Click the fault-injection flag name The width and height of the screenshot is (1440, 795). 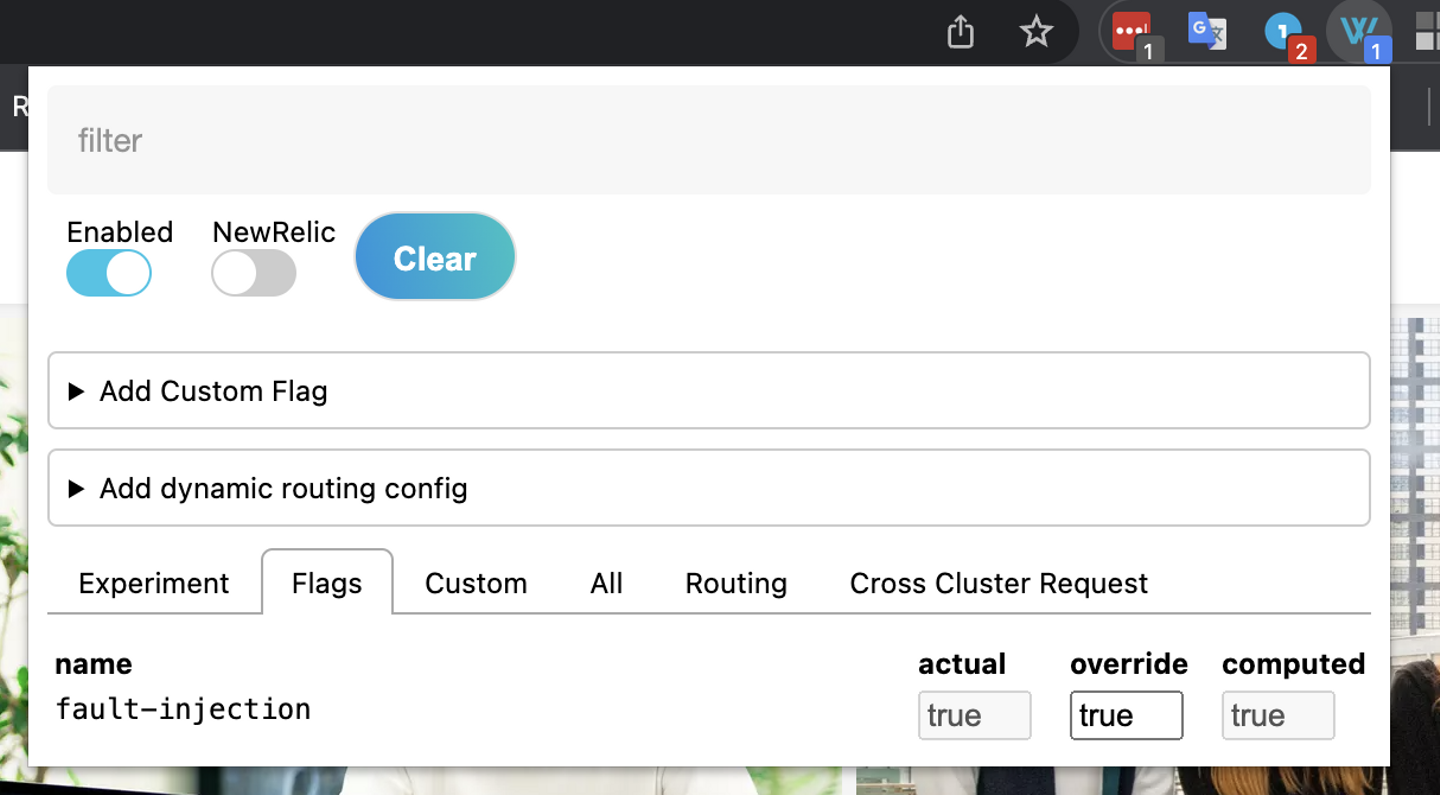(x=183, y=709)
